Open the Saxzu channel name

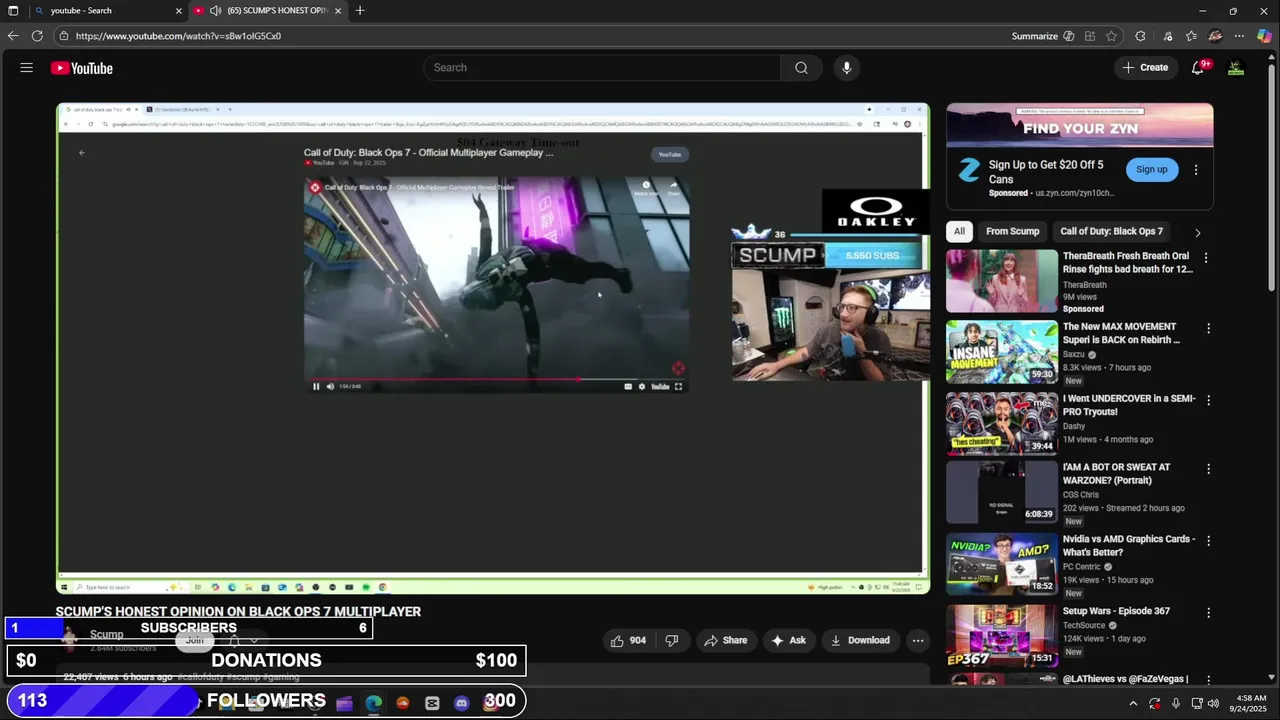coord(1073,354)
